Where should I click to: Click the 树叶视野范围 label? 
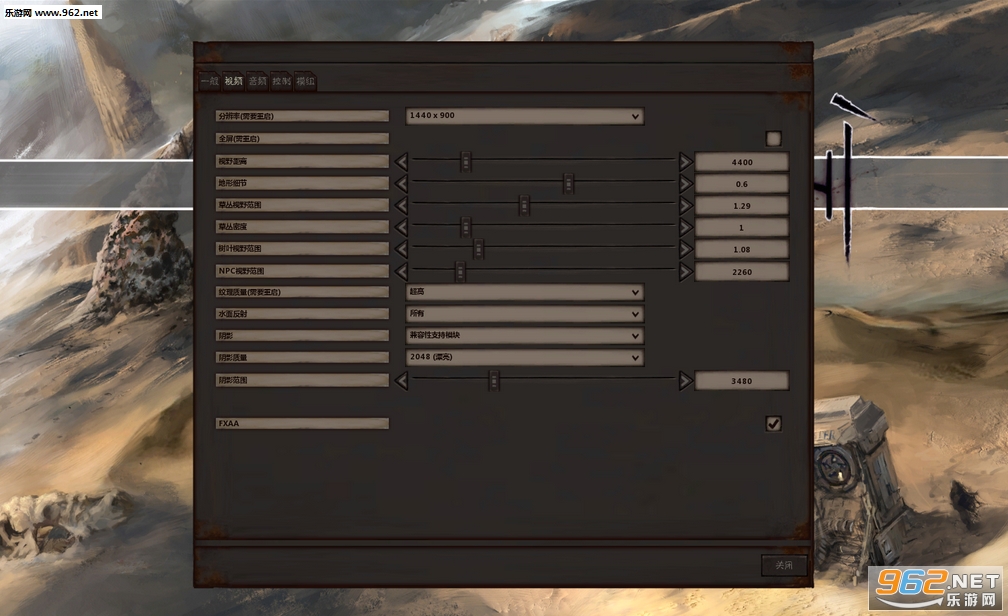coord(302,249)
